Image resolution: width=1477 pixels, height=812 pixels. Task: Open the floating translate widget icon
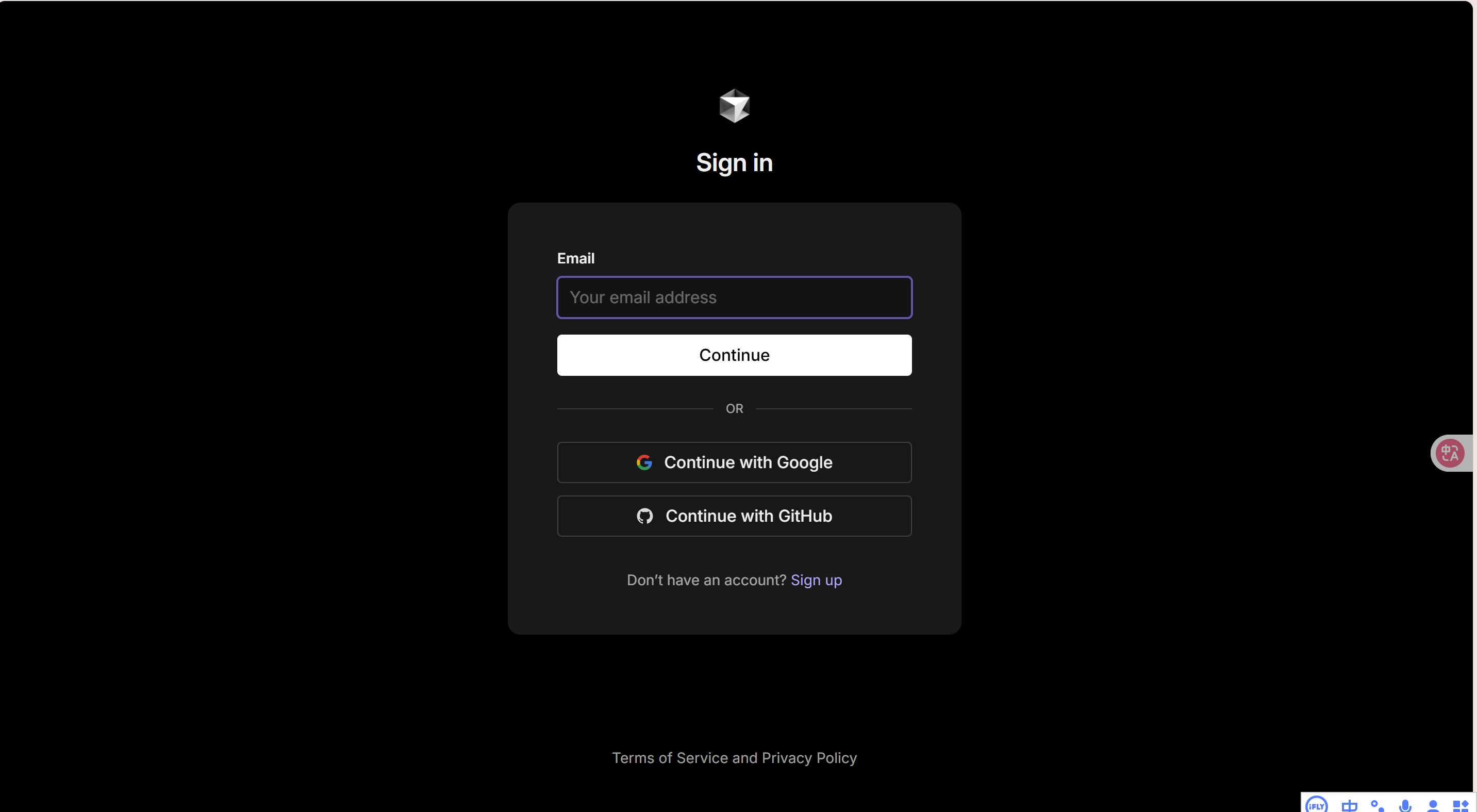1450,453
